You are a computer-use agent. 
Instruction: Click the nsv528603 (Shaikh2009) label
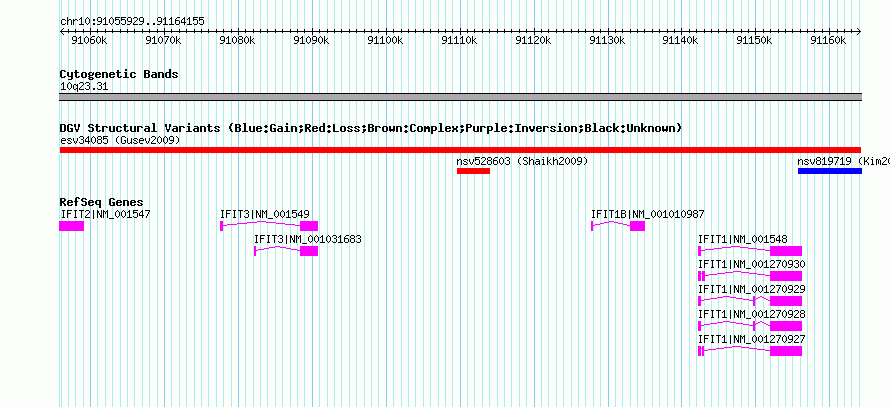coord(522,161)
